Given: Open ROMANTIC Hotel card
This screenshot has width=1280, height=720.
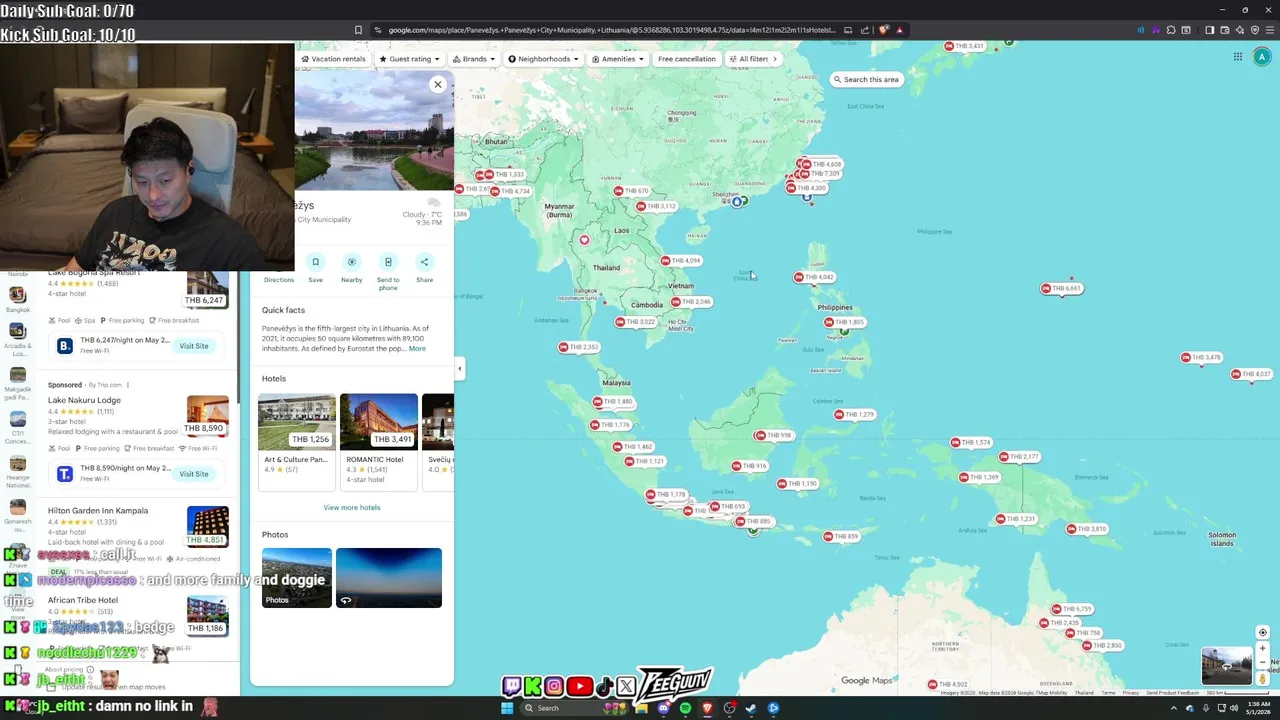Looking at the screenshot, I should [x=379, y=441].
